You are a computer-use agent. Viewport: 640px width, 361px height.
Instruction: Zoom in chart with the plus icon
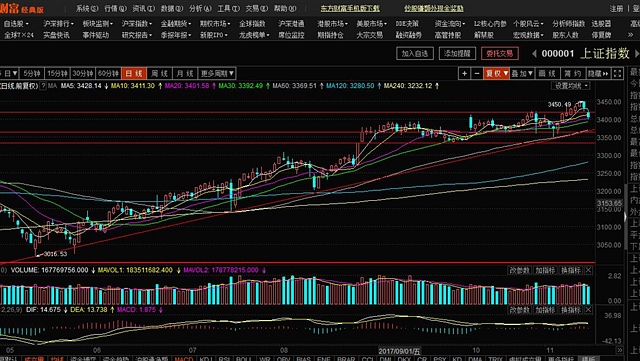click(464, 74)
